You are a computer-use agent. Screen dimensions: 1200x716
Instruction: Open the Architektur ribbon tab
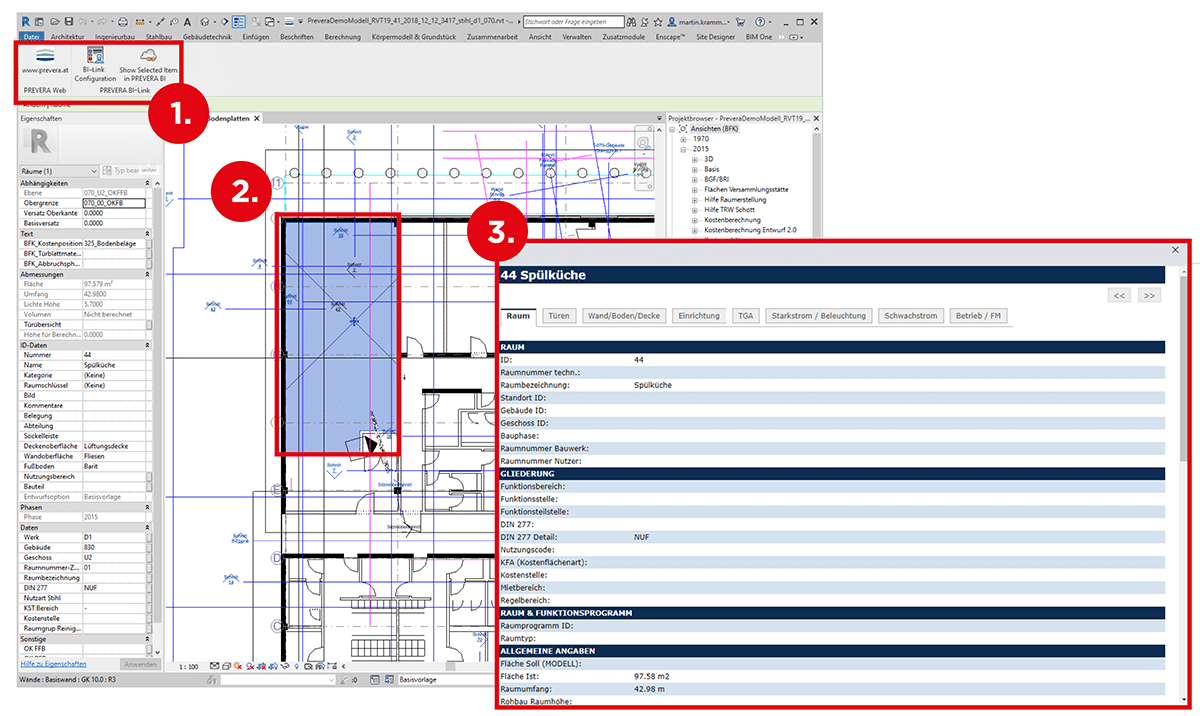pos(68,37)
